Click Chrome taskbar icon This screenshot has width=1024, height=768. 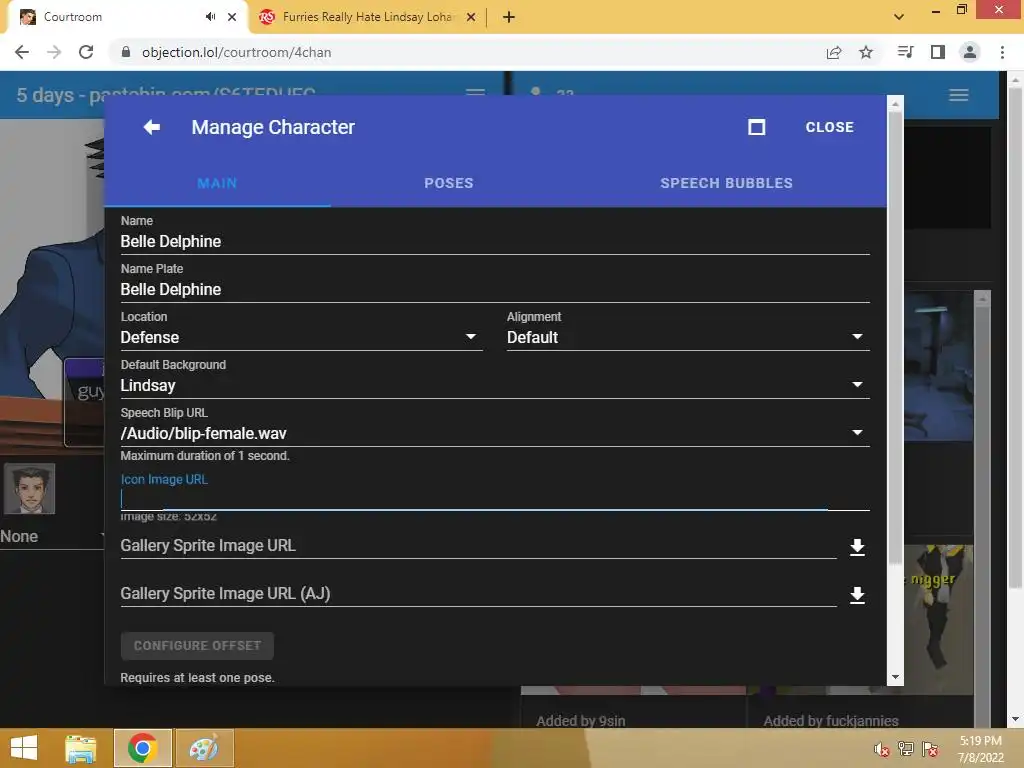pyautogui.click(x=142, y=748)
